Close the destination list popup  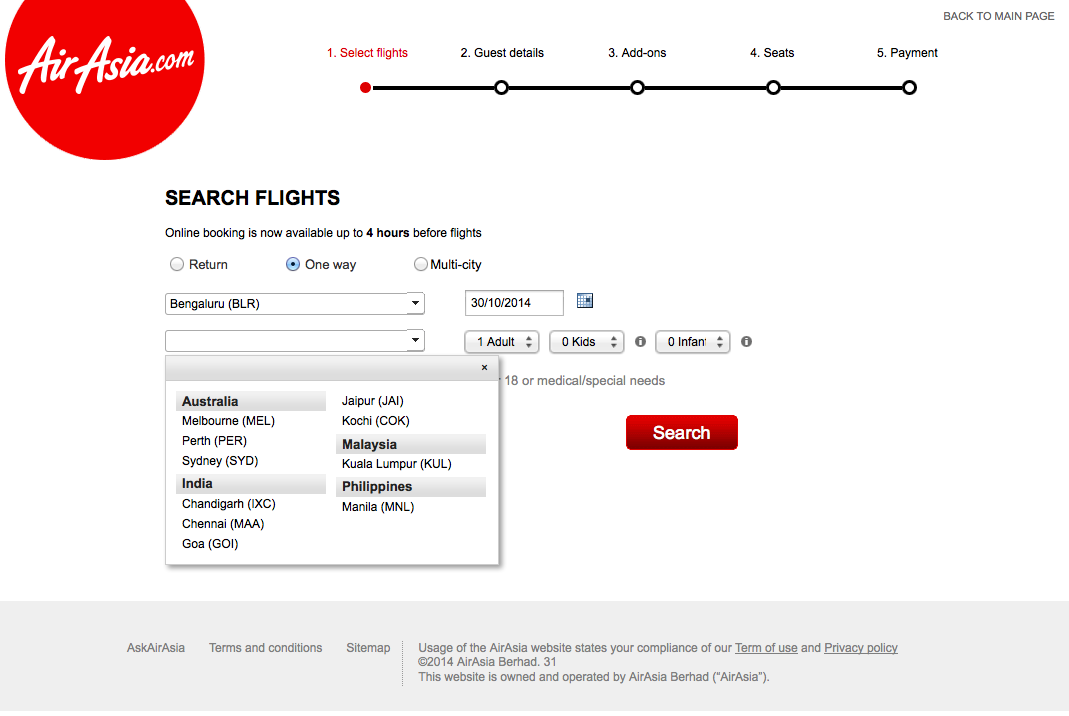[x=485, y=368]
